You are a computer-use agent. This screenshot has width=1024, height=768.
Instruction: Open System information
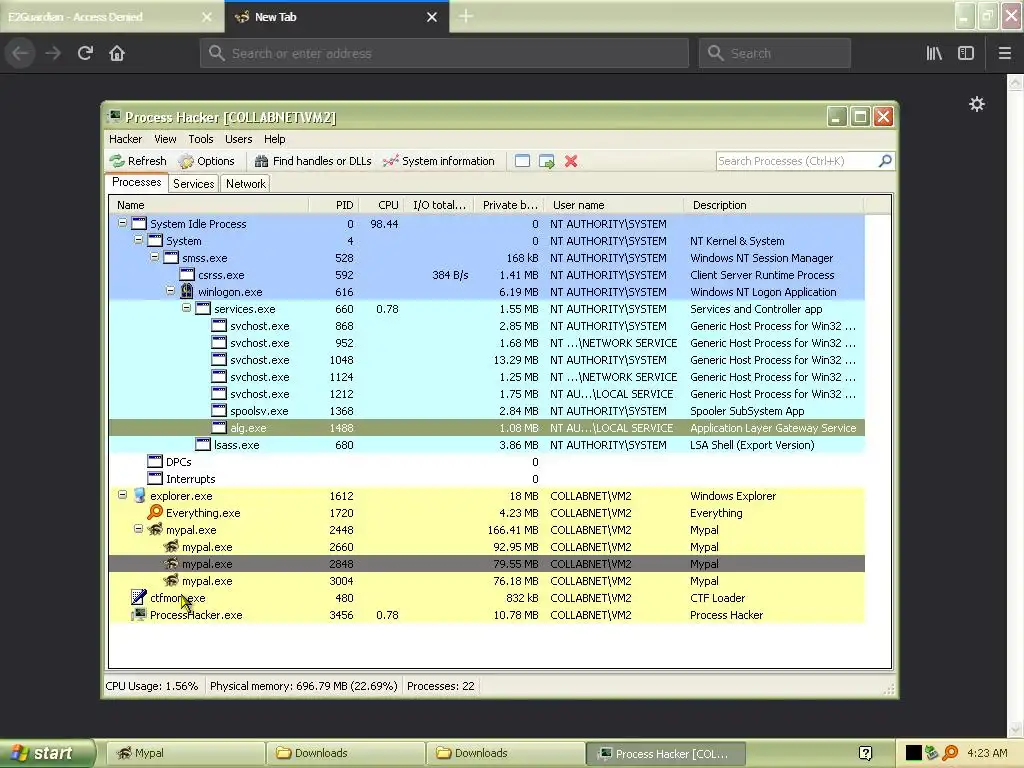[x=439, y=161]
